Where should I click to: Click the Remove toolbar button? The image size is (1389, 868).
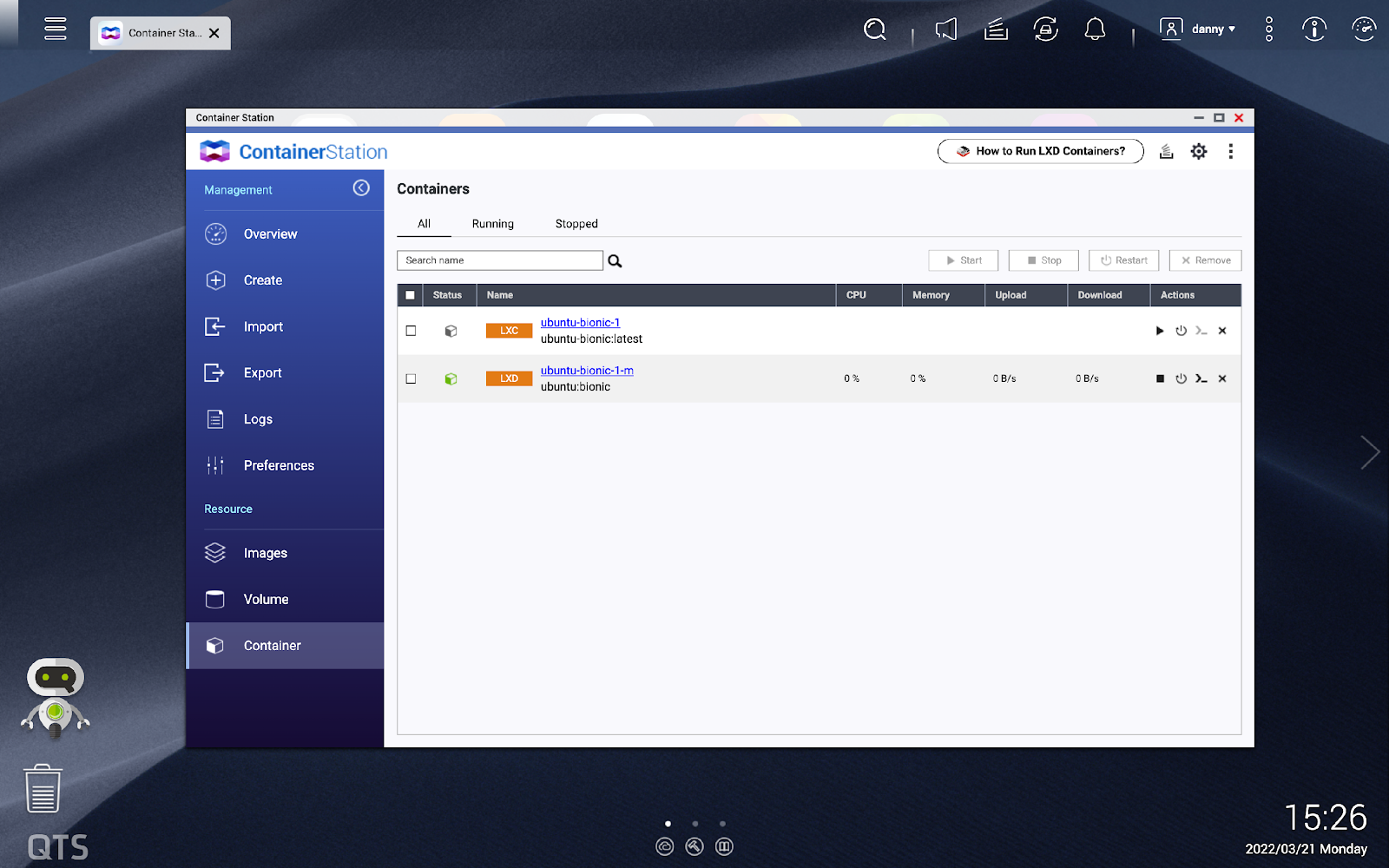pos(1206,260)
